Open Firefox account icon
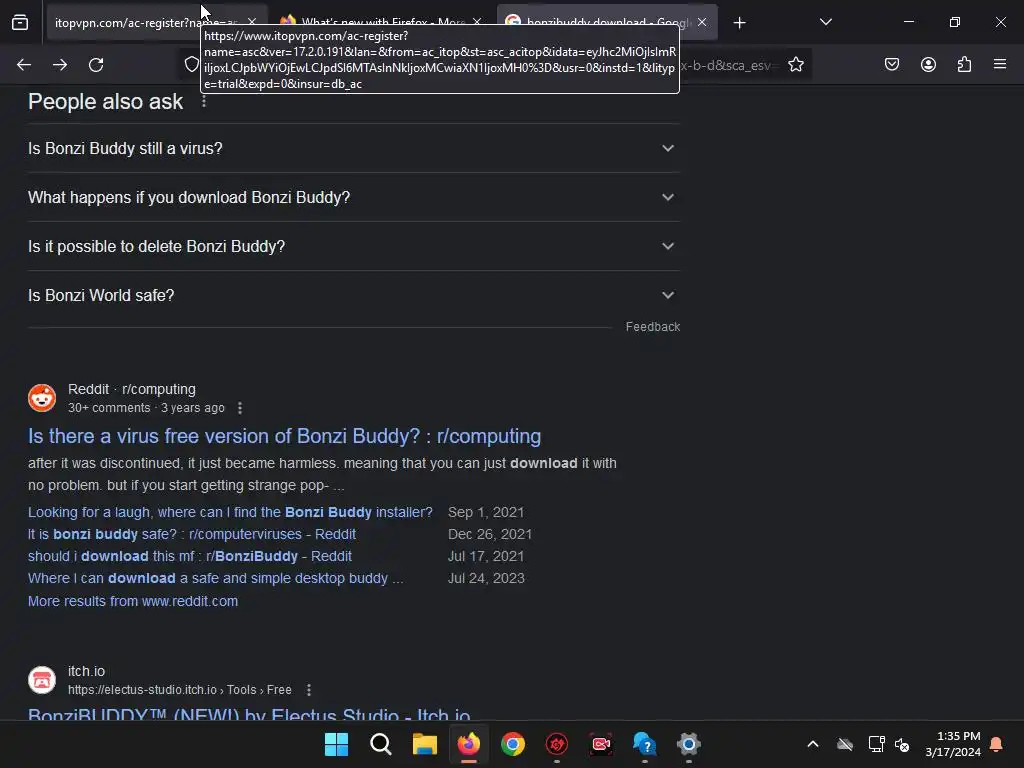 click(x=928, y=65)
